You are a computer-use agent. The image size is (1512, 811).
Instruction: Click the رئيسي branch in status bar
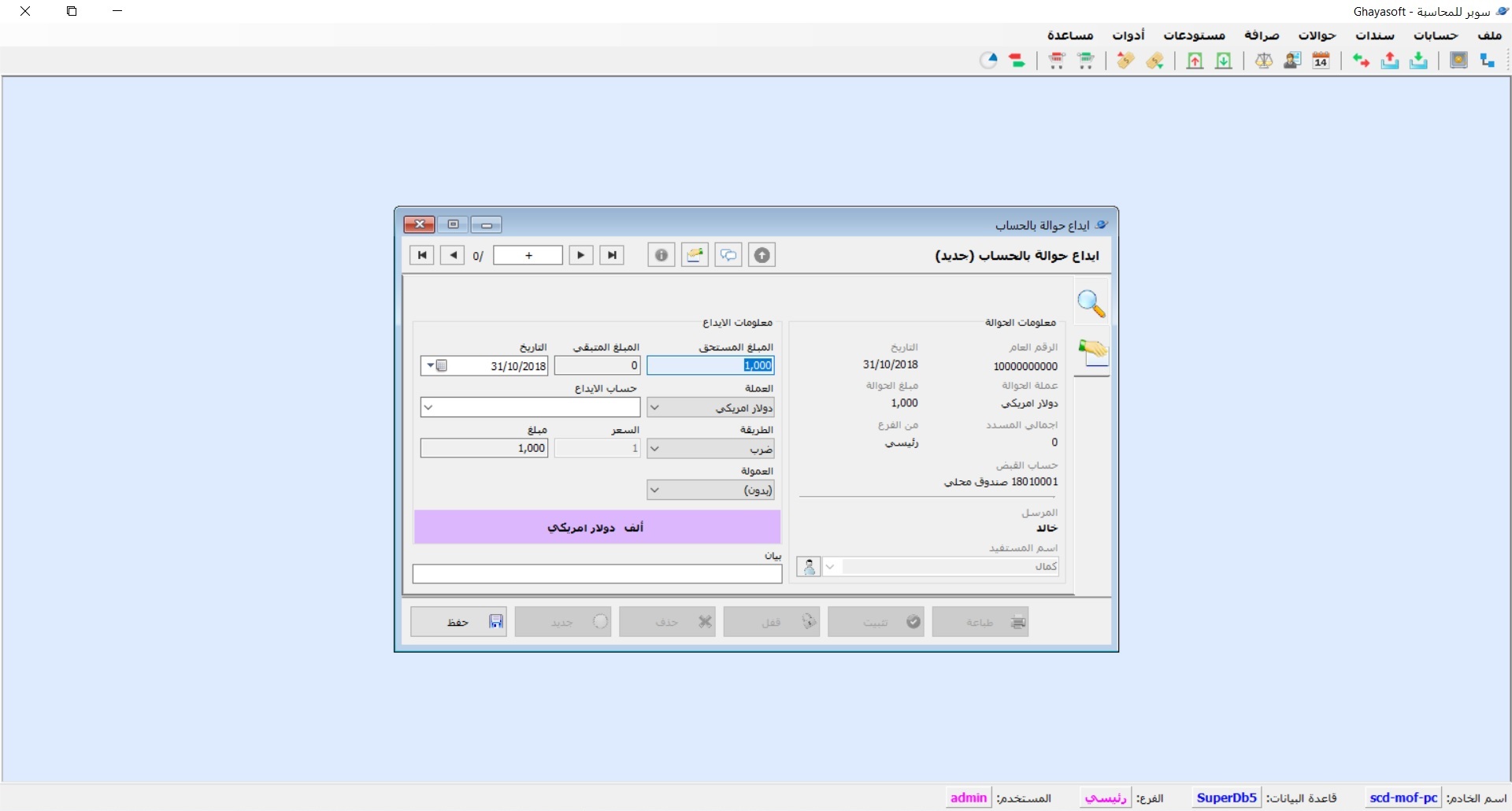[1106, 798]
